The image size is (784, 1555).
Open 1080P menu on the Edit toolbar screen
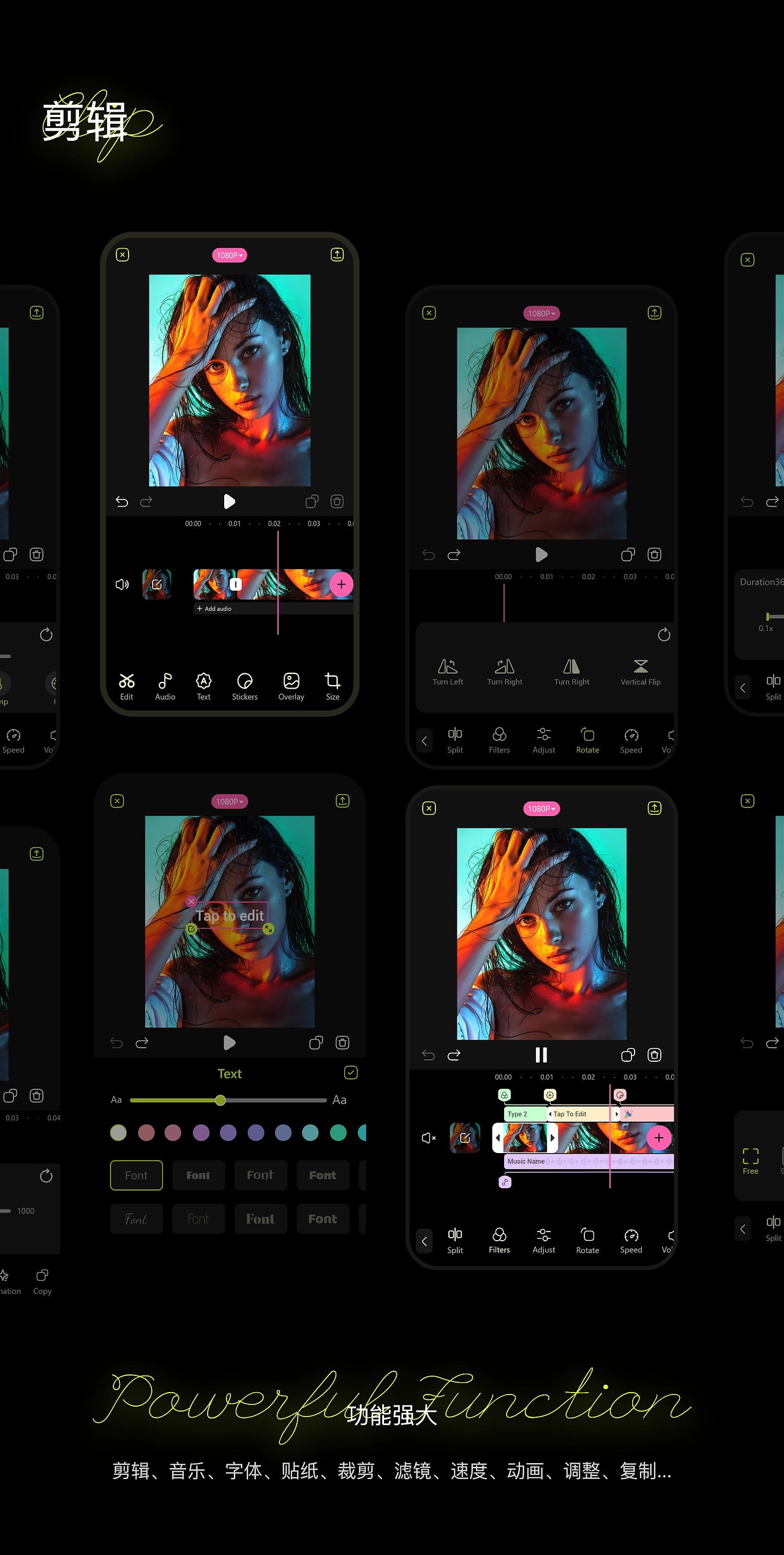(x=230, y=255)
